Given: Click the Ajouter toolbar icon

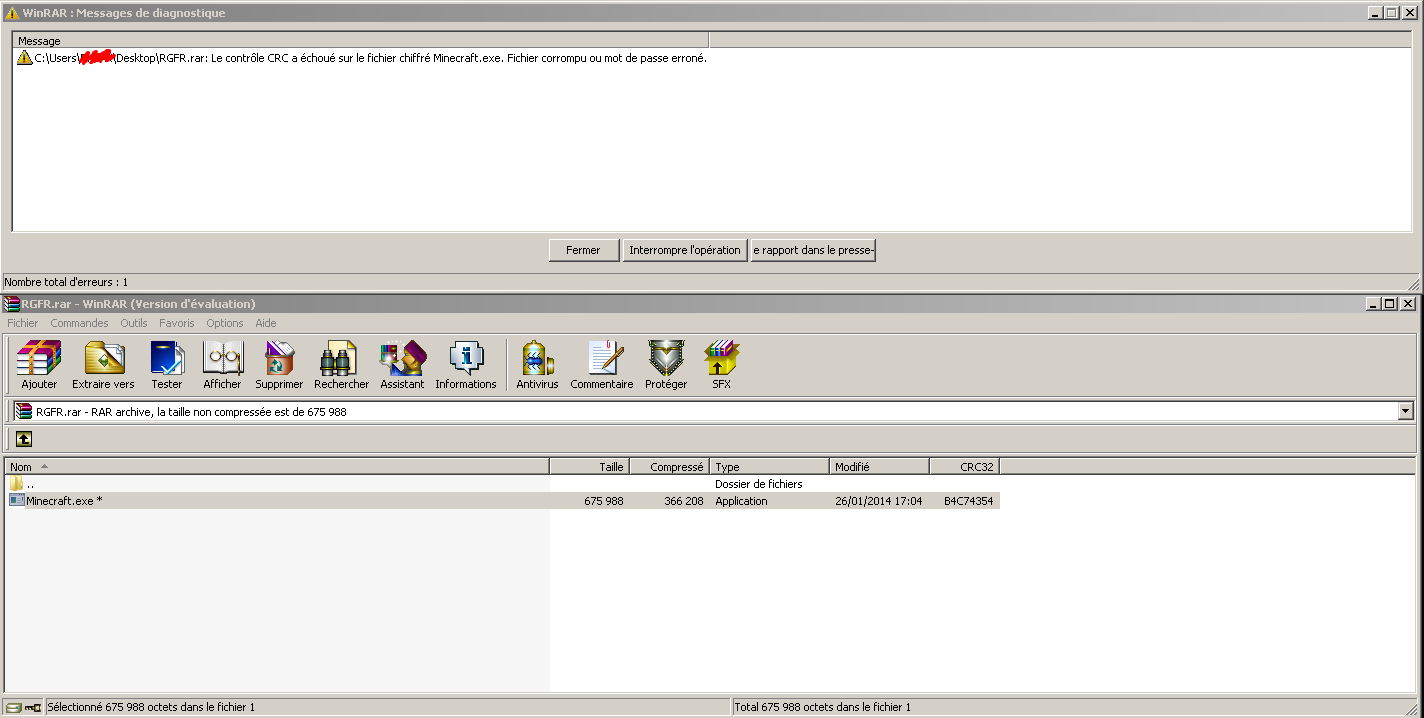Looking at the screenshot, I should tap(39, 364).
